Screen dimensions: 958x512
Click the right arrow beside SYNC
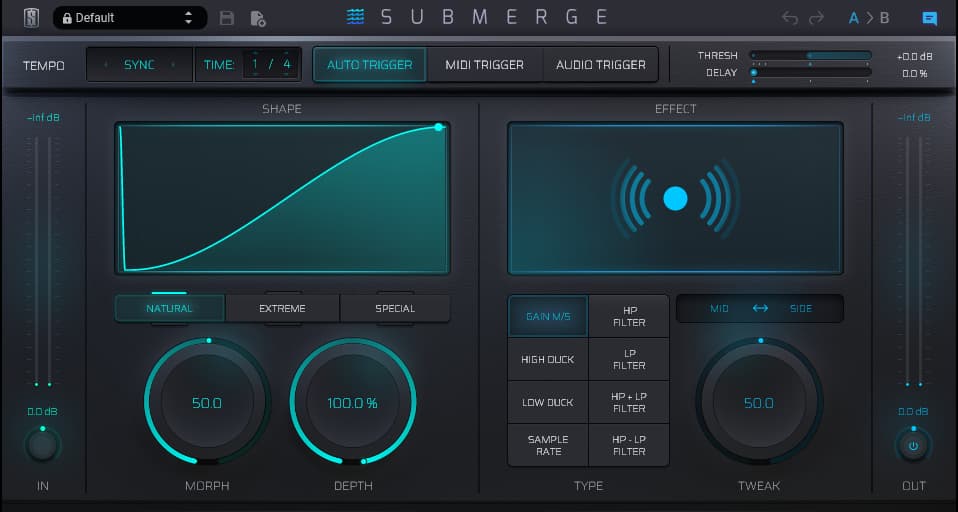(173, 65)
